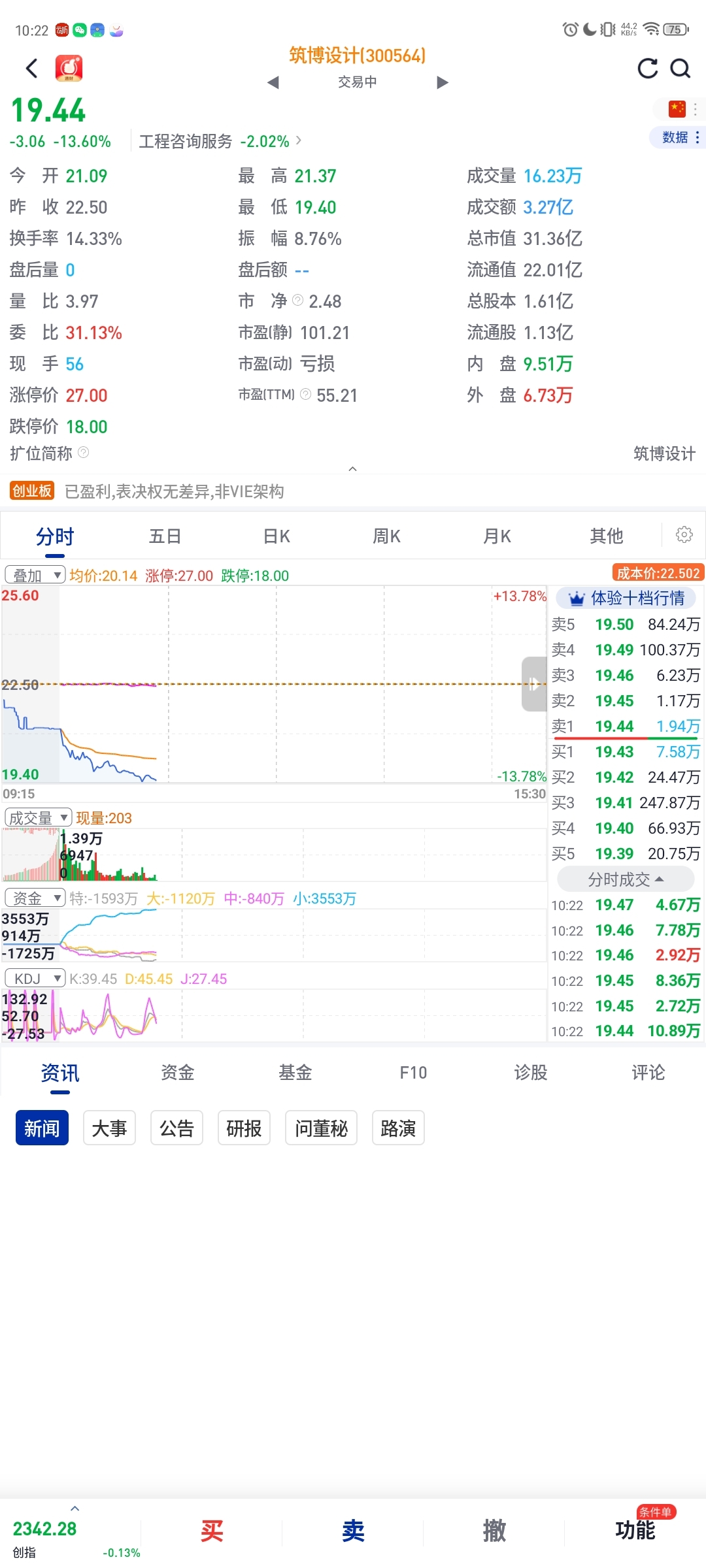This screenshot has height=1568, width=706.
Task: Tap the Wi-Fi status icon
Action: pos(651,29)
